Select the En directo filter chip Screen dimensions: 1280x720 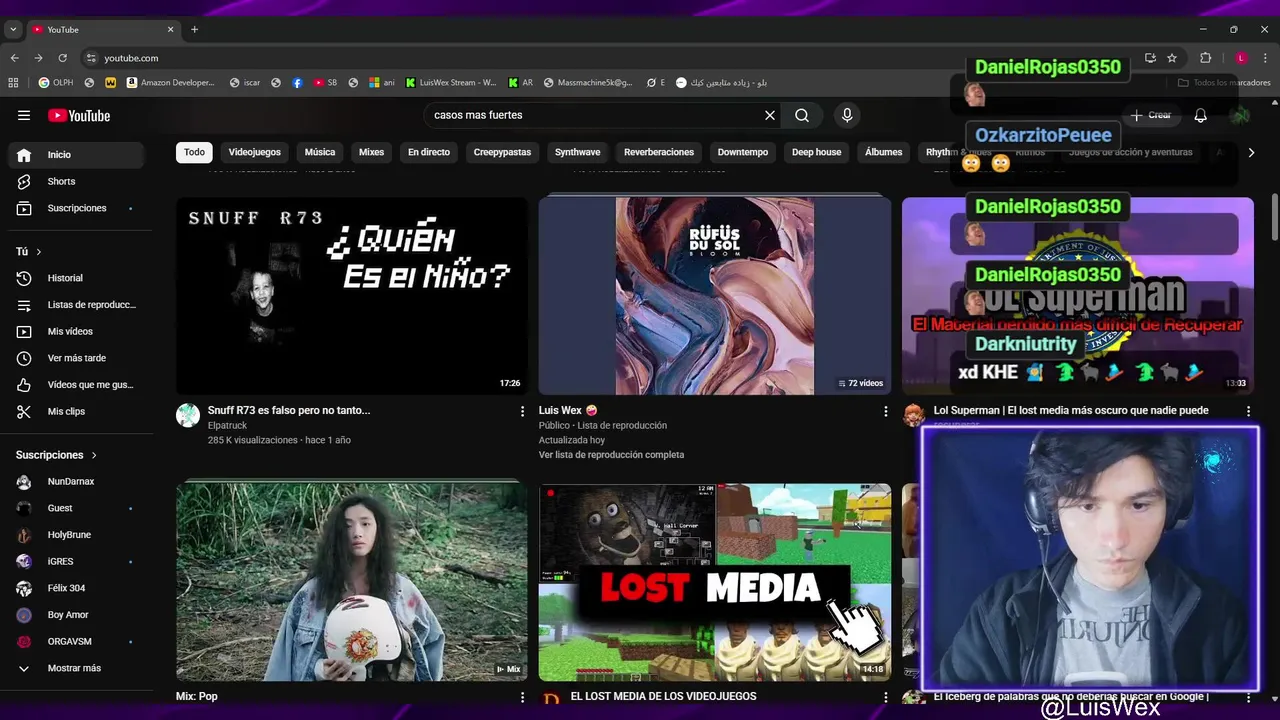coord(429,152)
